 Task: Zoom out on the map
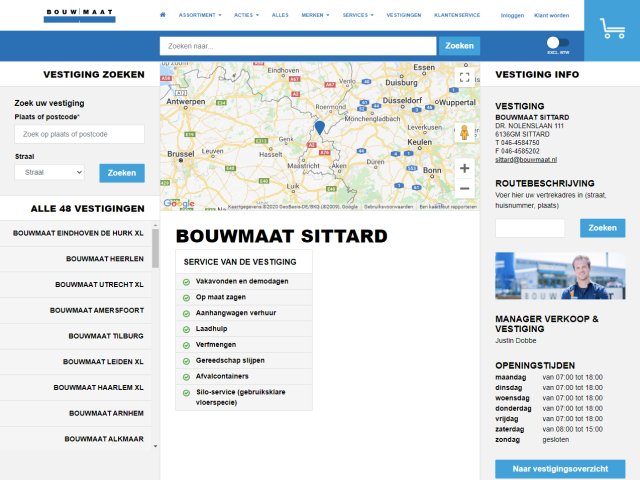(x=464, y=189)
